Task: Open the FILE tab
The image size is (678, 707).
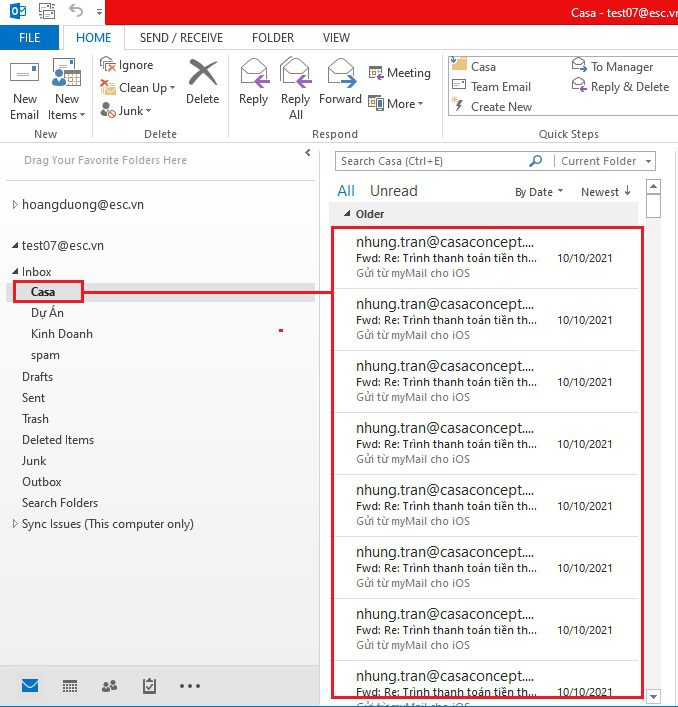Action: [29, 37]
